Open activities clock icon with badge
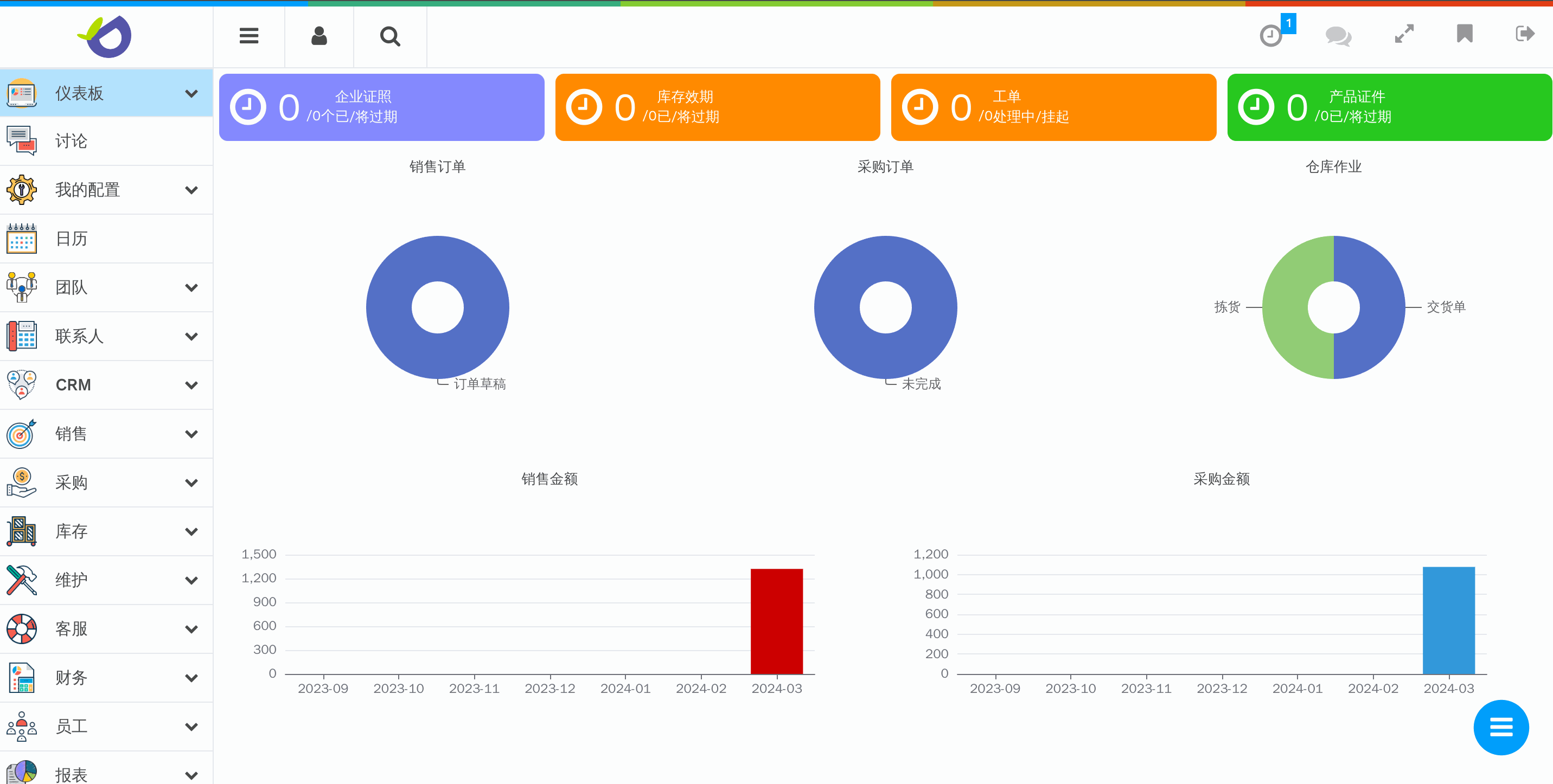1553x784 pixels. click(1271, 35)
